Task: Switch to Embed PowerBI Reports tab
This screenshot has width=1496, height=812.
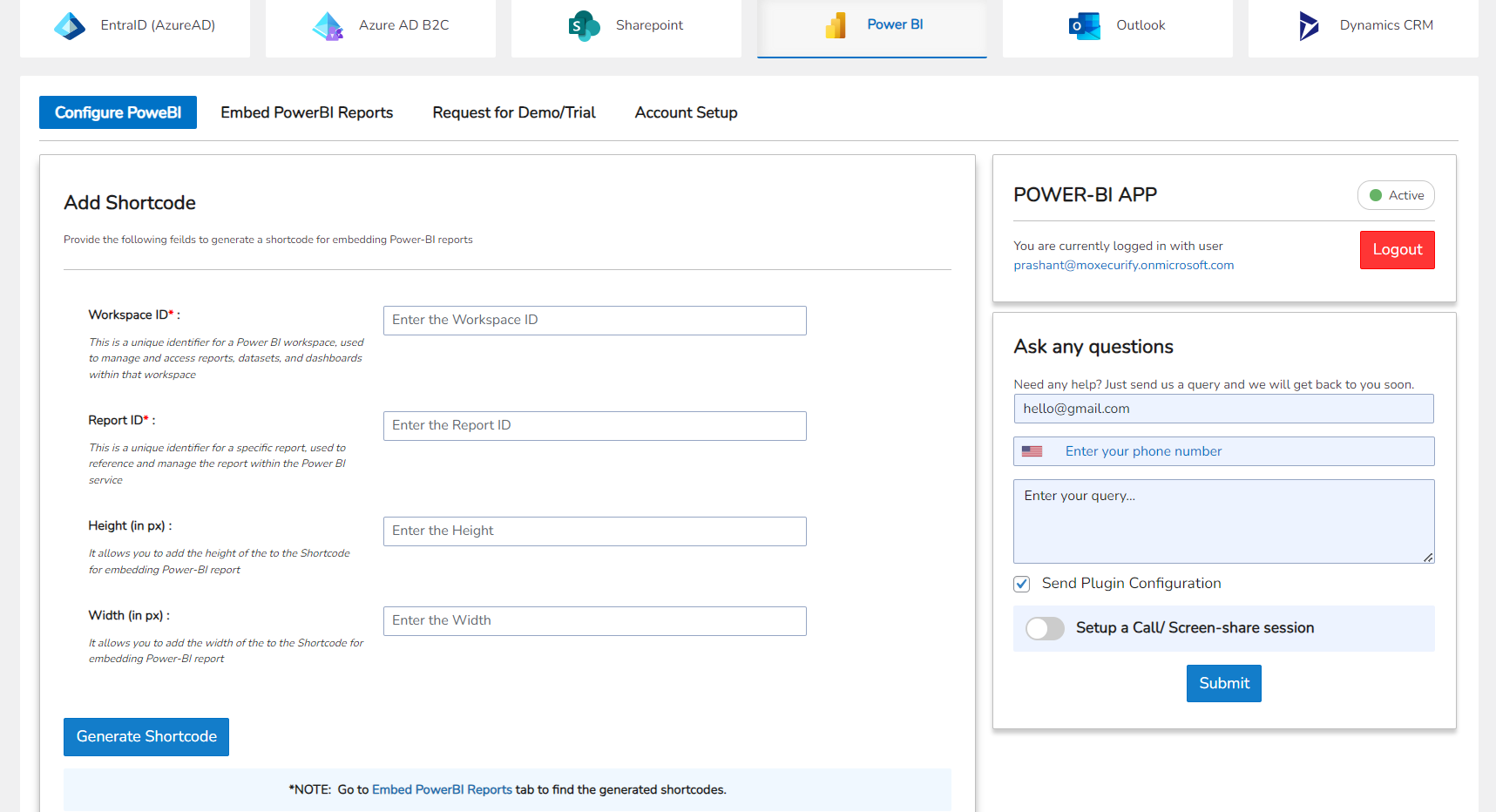Action: tap(307, 112)
